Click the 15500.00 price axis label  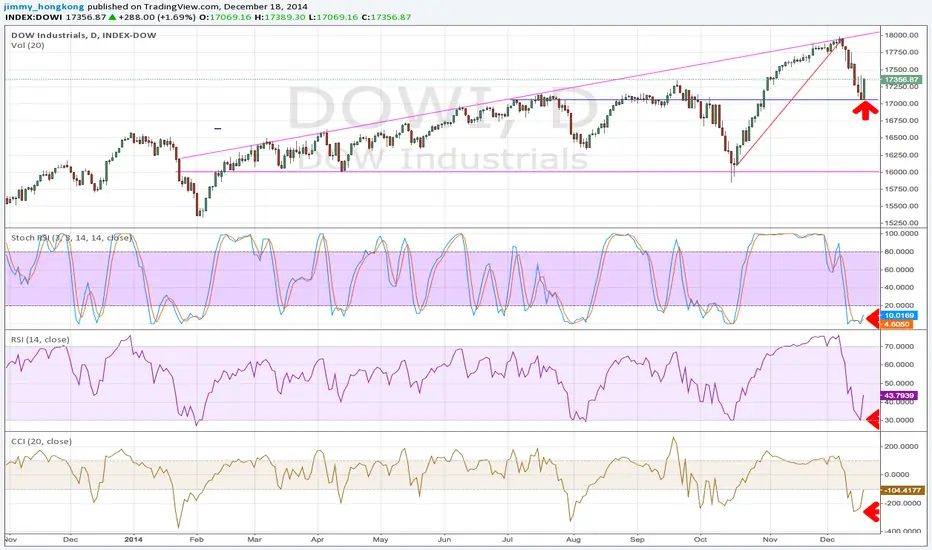click(902, 206)
